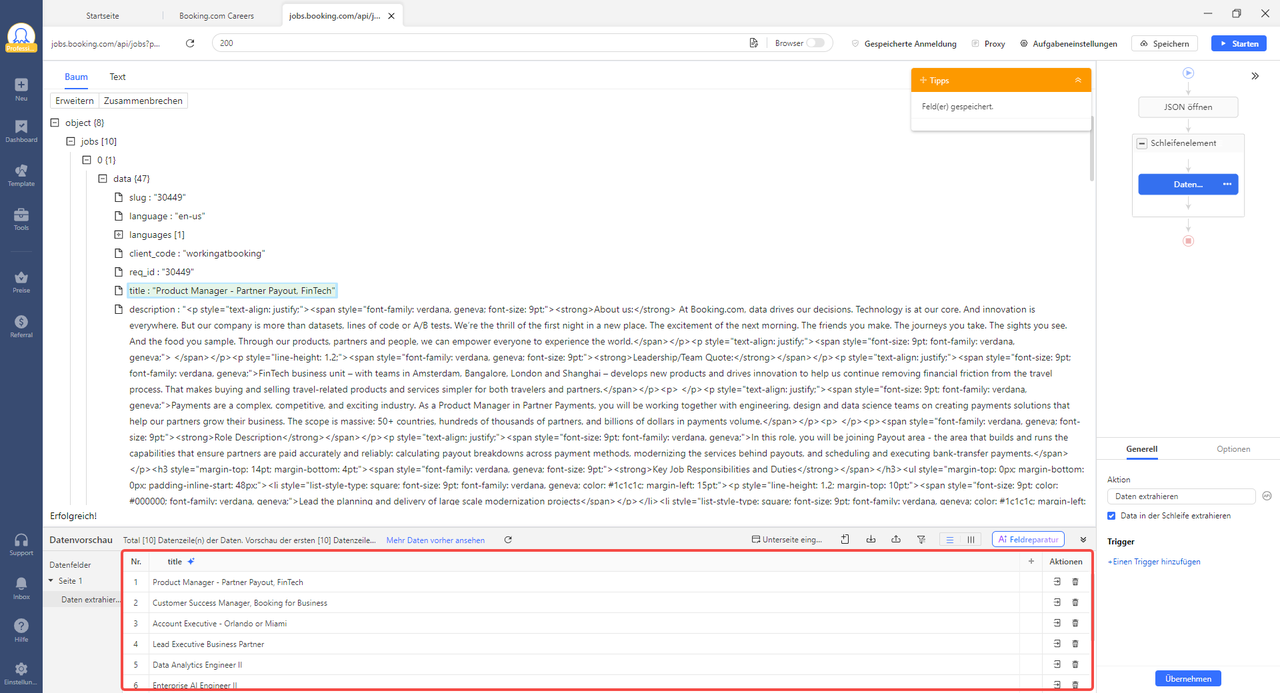Click the AI Feldreparatur button
This screenshot has height=693, width=1280.
(x=1028, y=540)
